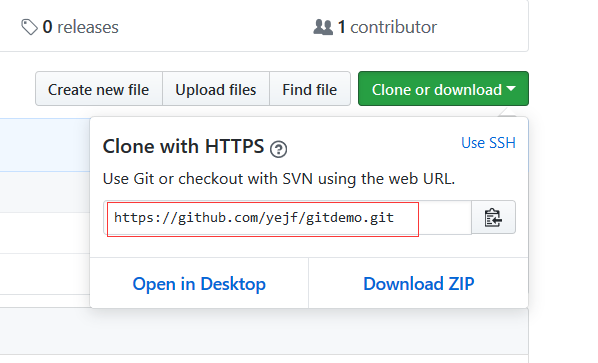Click empty URL field area beside copy icon
This screenshot has height=363, width=598.
[445, 217]
